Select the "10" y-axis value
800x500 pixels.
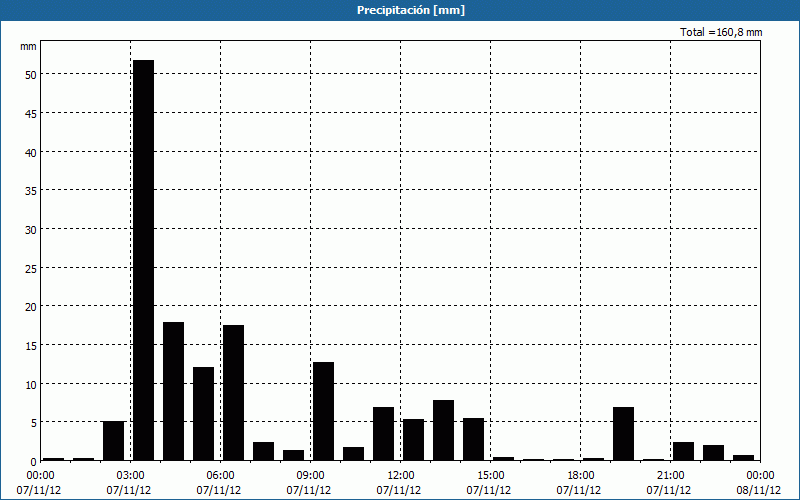tap(31, 385)
